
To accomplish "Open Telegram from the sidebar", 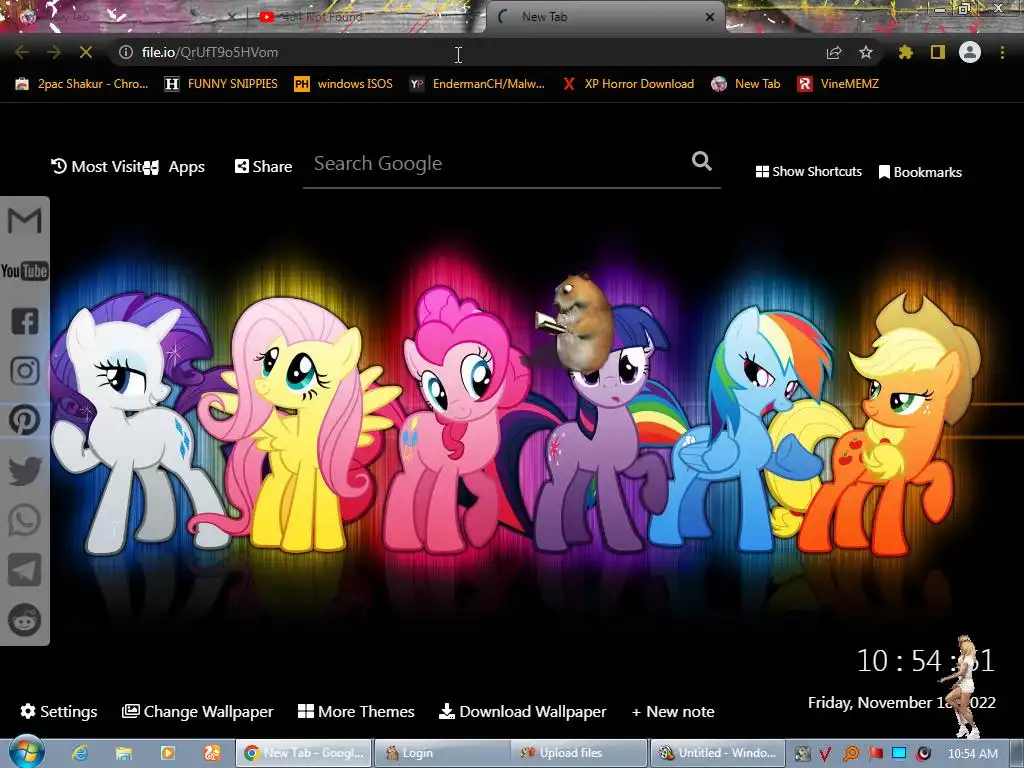I will click(24, 570).
